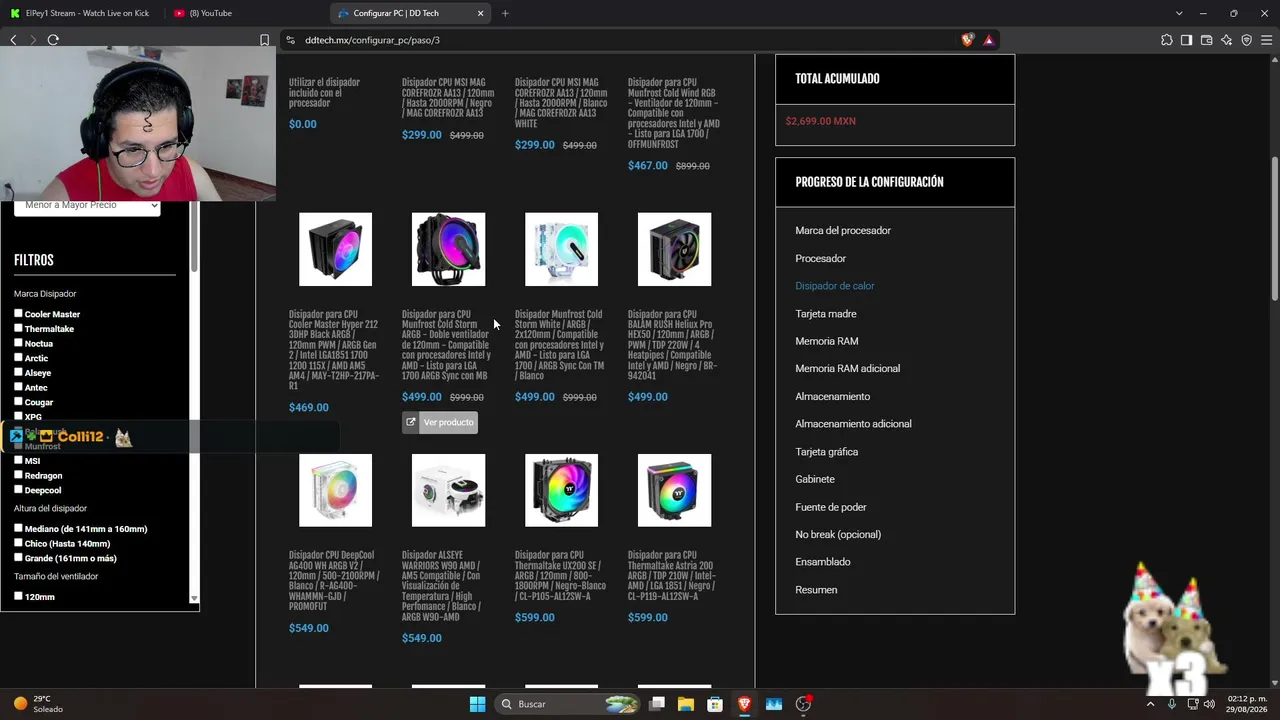Open the Brave Shields lion icon
Screen dimensions: 1280x720
click(x=967, y=40)
